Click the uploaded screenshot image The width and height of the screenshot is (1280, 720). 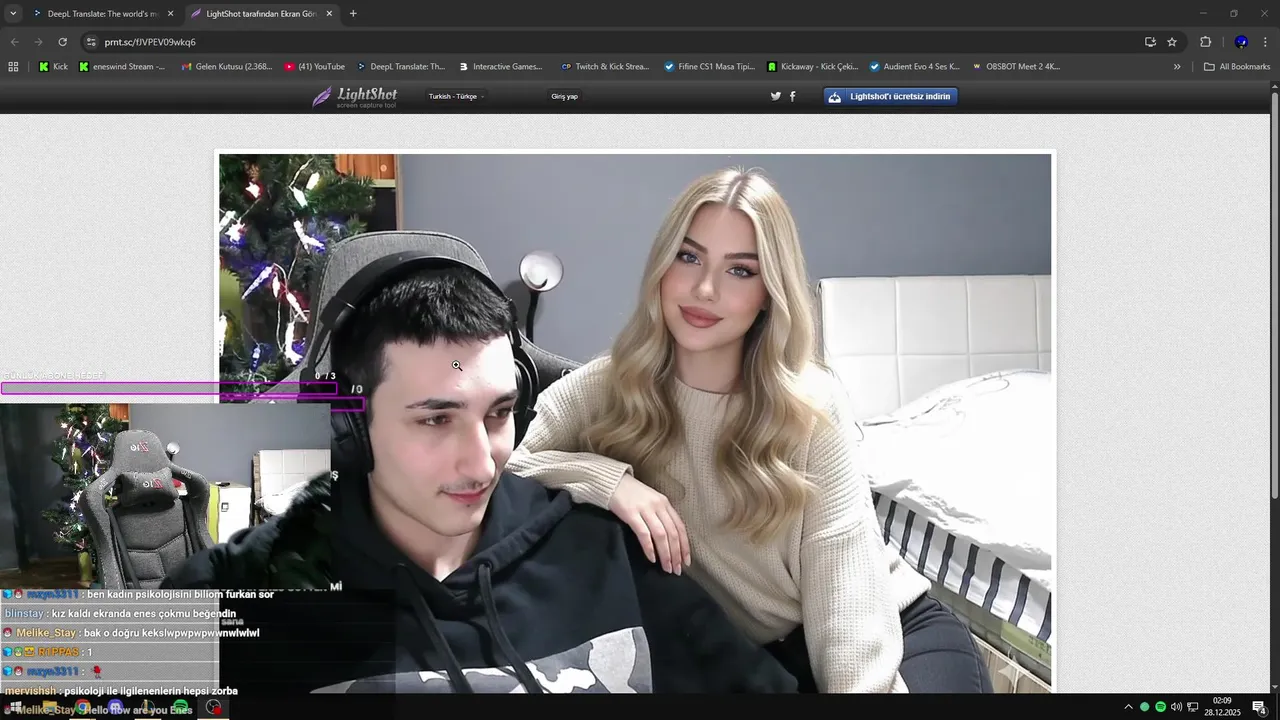tap(635, 422)
